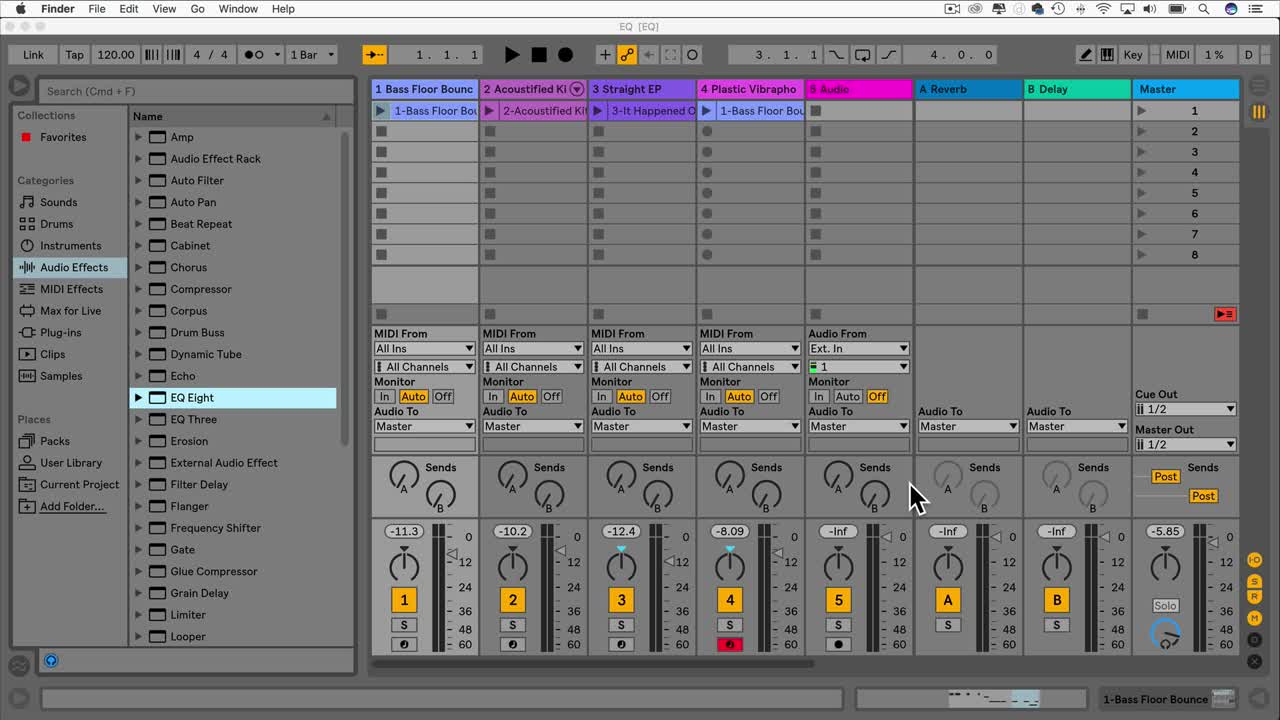This screenshot has height=720, width=1280.
Task: Show the Sends section toggle
Action: pyautogui.click(x=1254, y=580)
